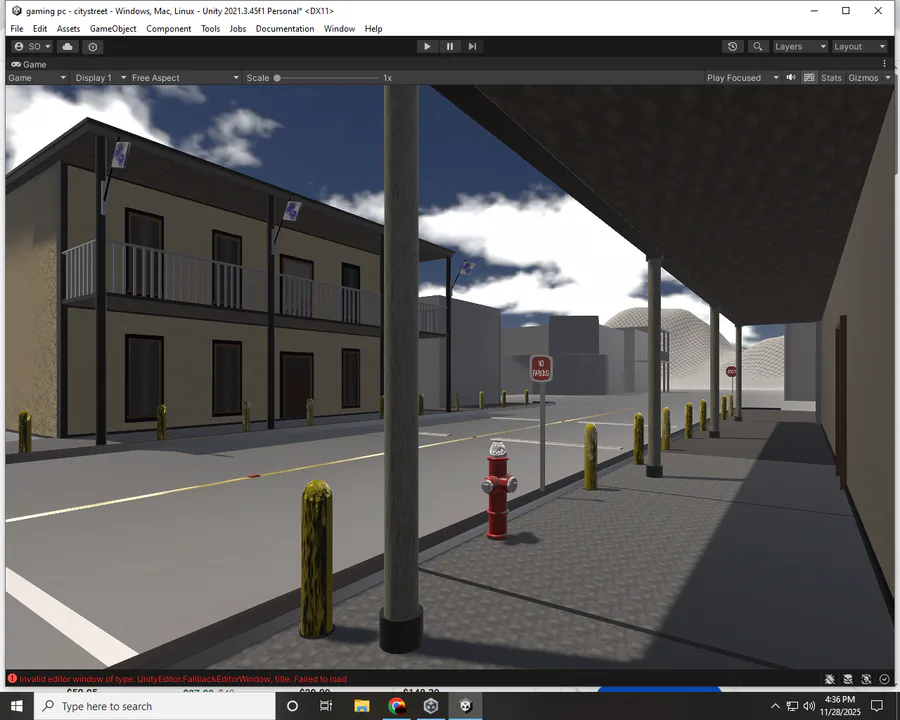Open the Jobs menu
The height and width of the screenshot is (720, 900).
[x=238, y=29]
